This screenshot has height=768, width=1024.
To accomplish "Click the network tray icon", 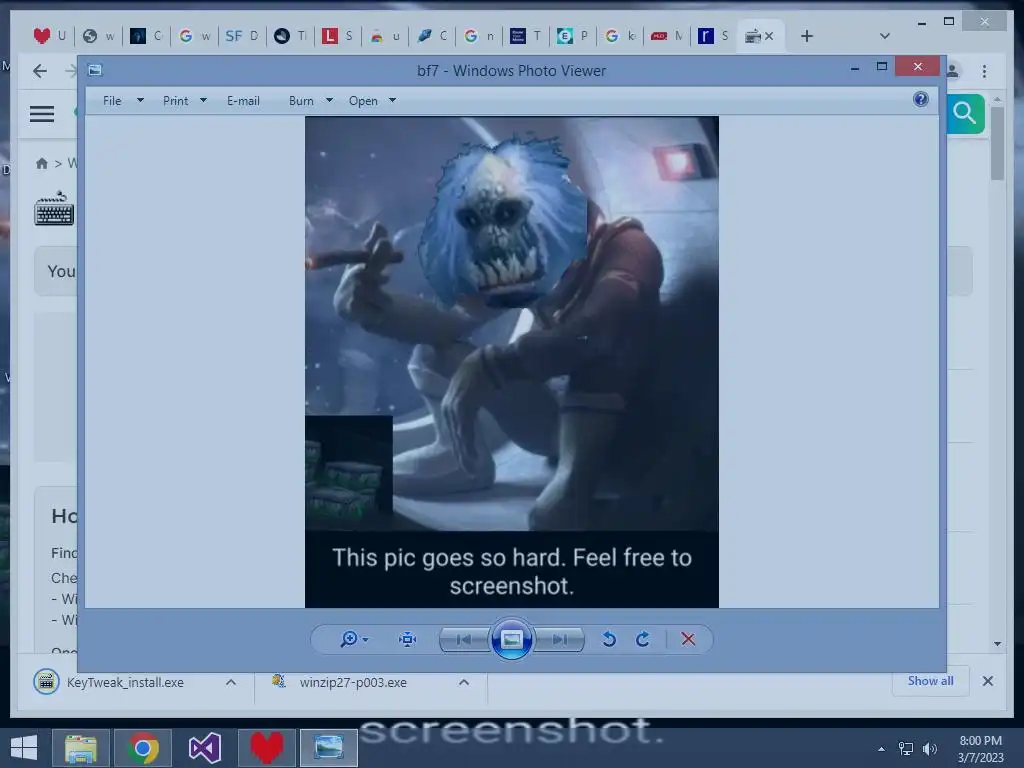I will [906, 749].
